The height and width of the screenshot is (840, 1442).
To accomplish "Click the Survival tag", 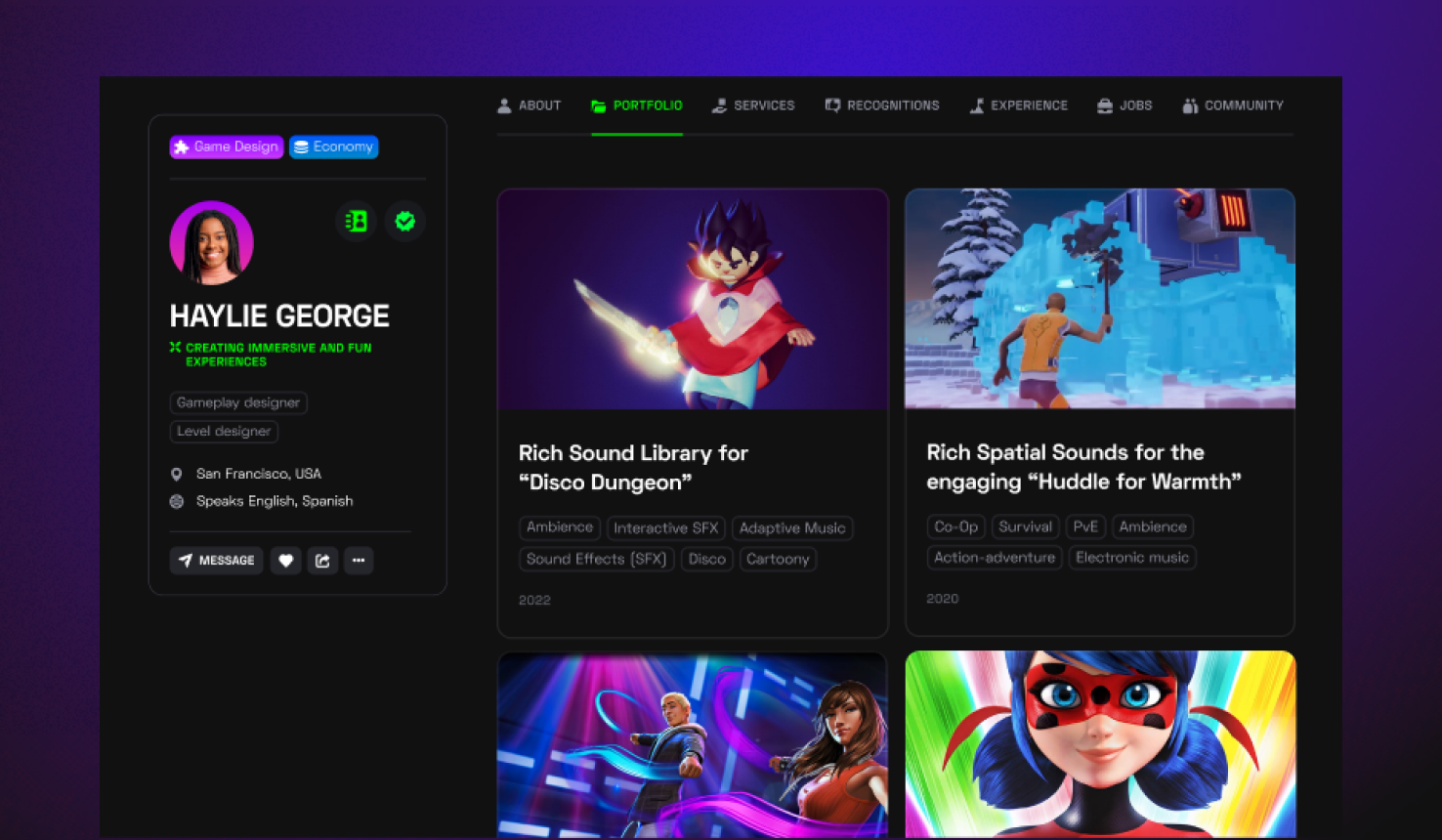I will point(1026,526).
